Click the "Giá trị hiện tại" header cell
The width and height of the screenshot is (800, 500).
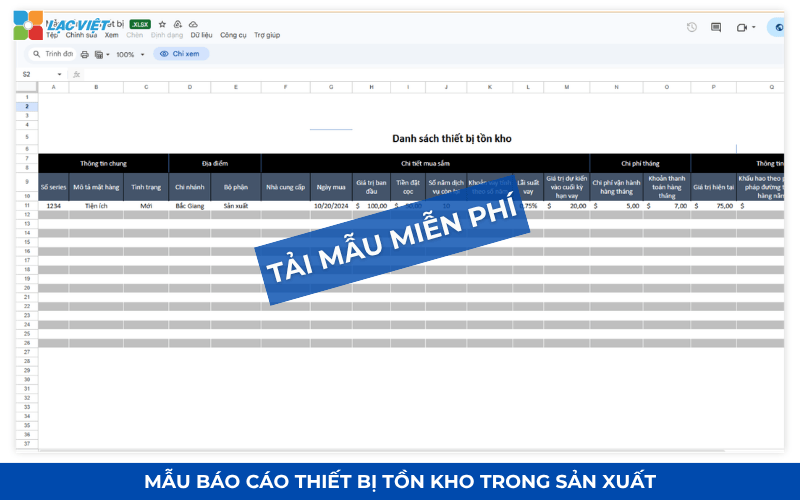pyautogui.click(x=713, y=187)
